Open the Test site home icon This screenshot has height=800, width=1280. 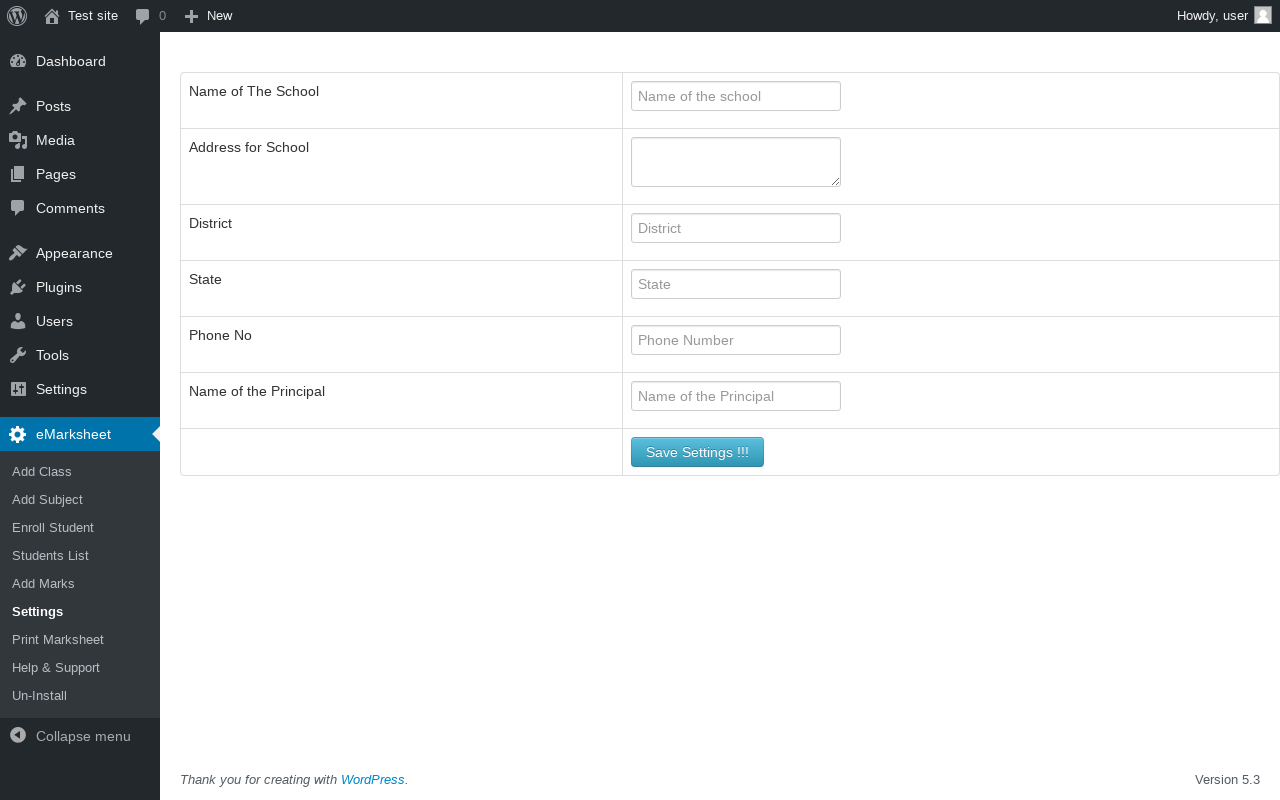click(x=52, y=16)
